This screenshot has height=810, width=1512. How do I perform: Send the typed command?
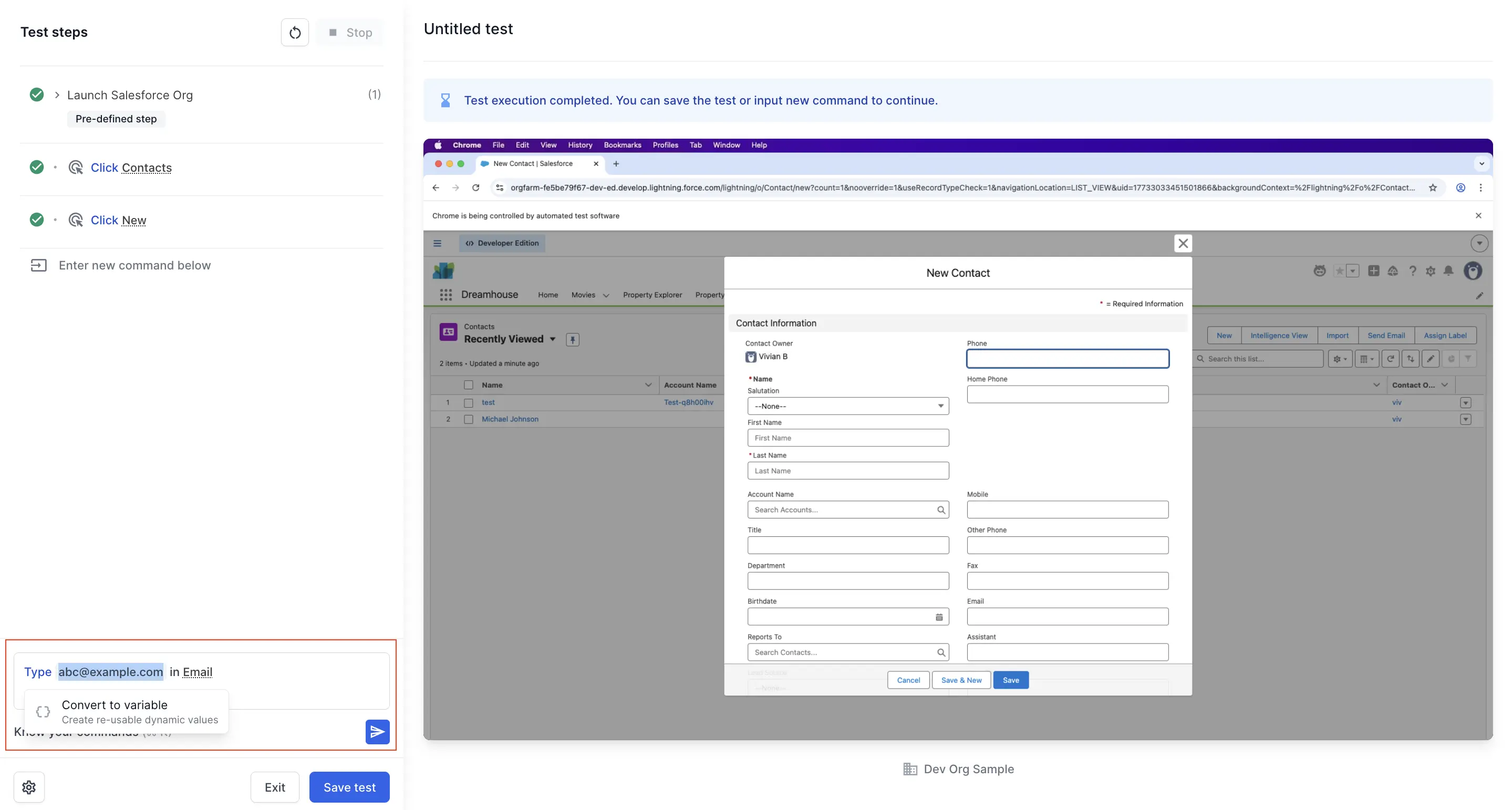pyautogui.click(x=377, y=731)
